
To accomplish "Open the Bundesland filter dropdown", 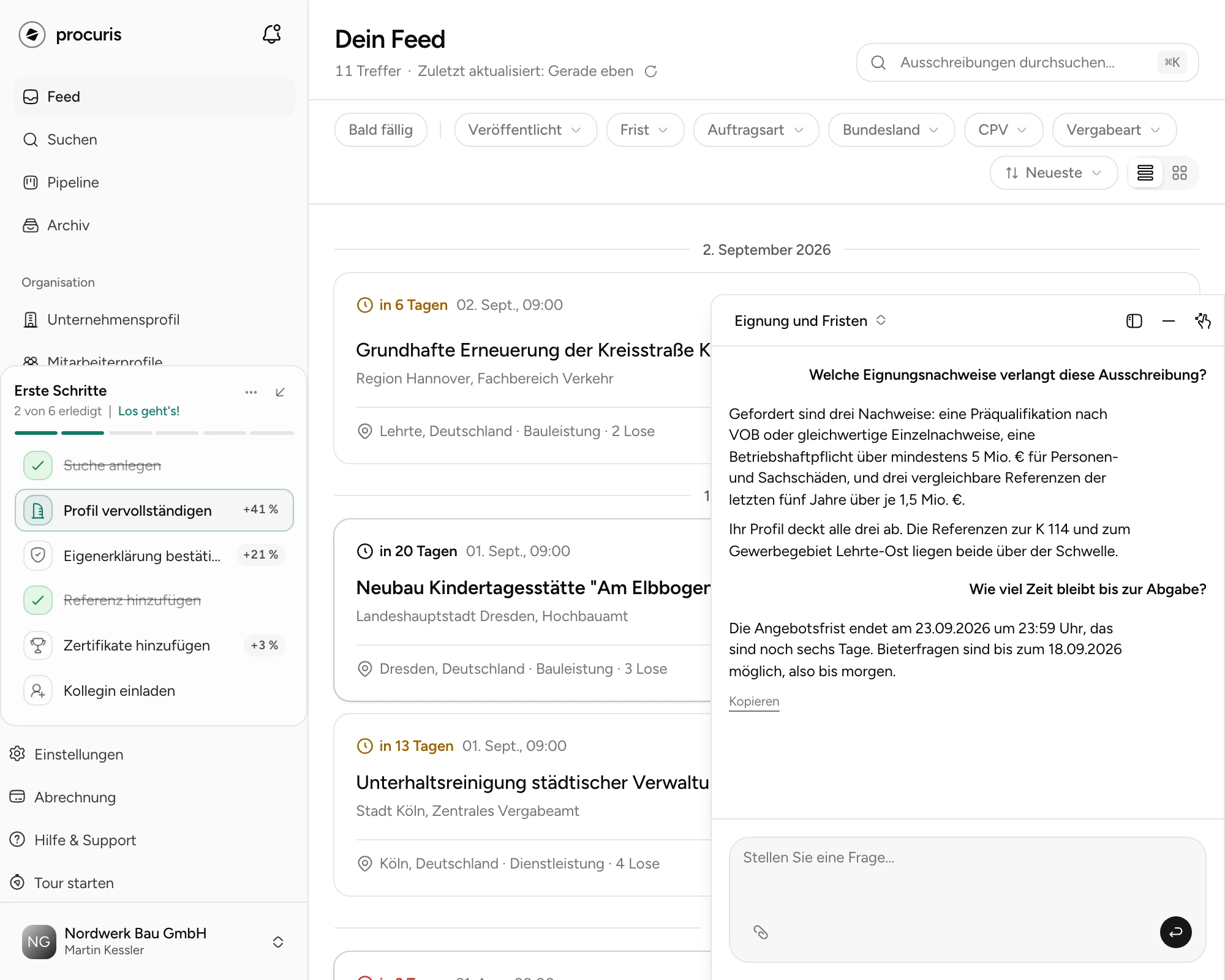I will [x=891, y=130].
